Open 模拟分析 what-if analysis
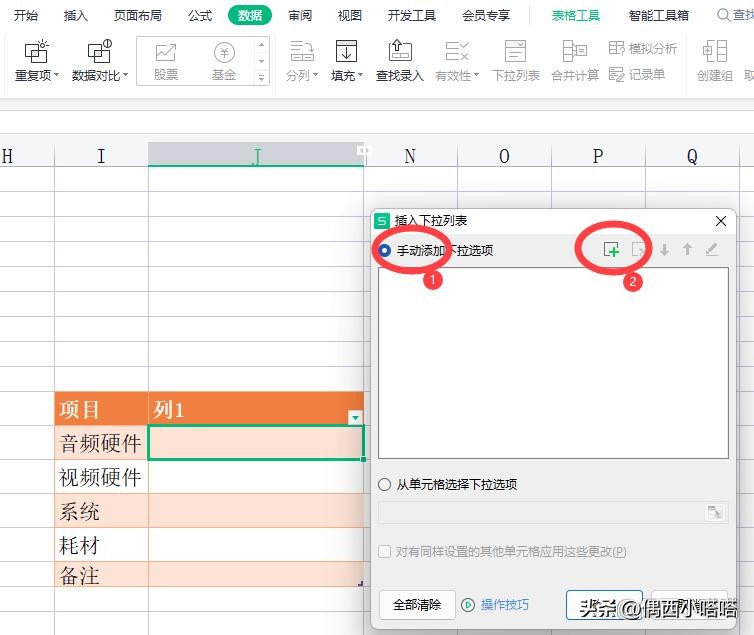Viewport: 754px width, 635px height. coord(642,48)
